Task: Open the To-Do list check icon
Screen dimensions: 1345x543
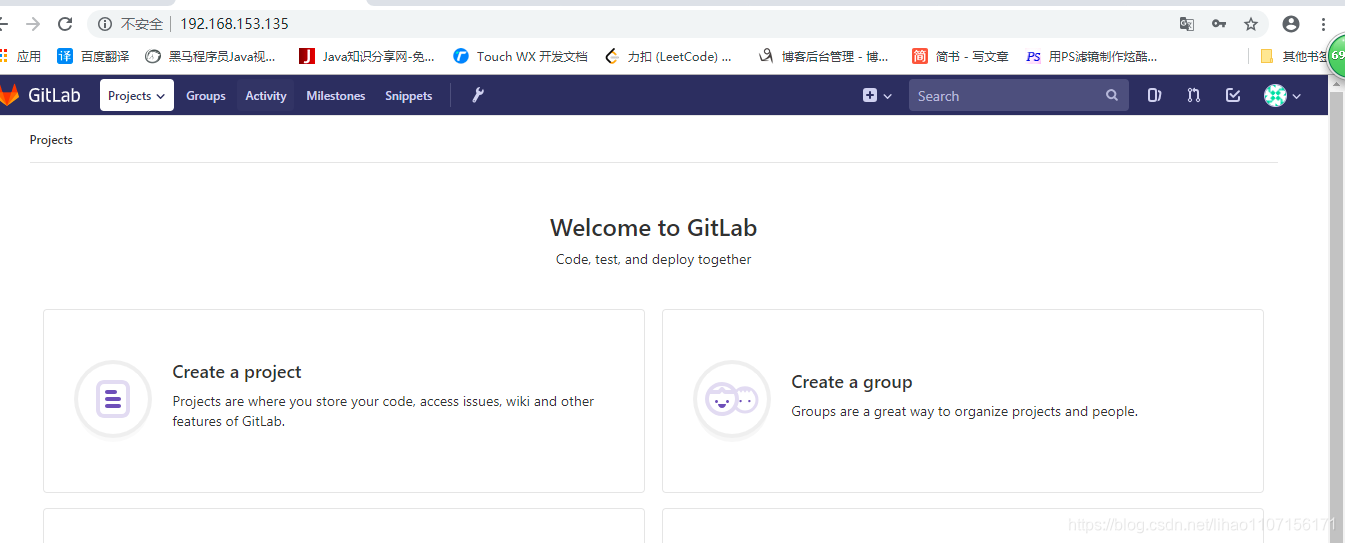Action: (1233, 95)
